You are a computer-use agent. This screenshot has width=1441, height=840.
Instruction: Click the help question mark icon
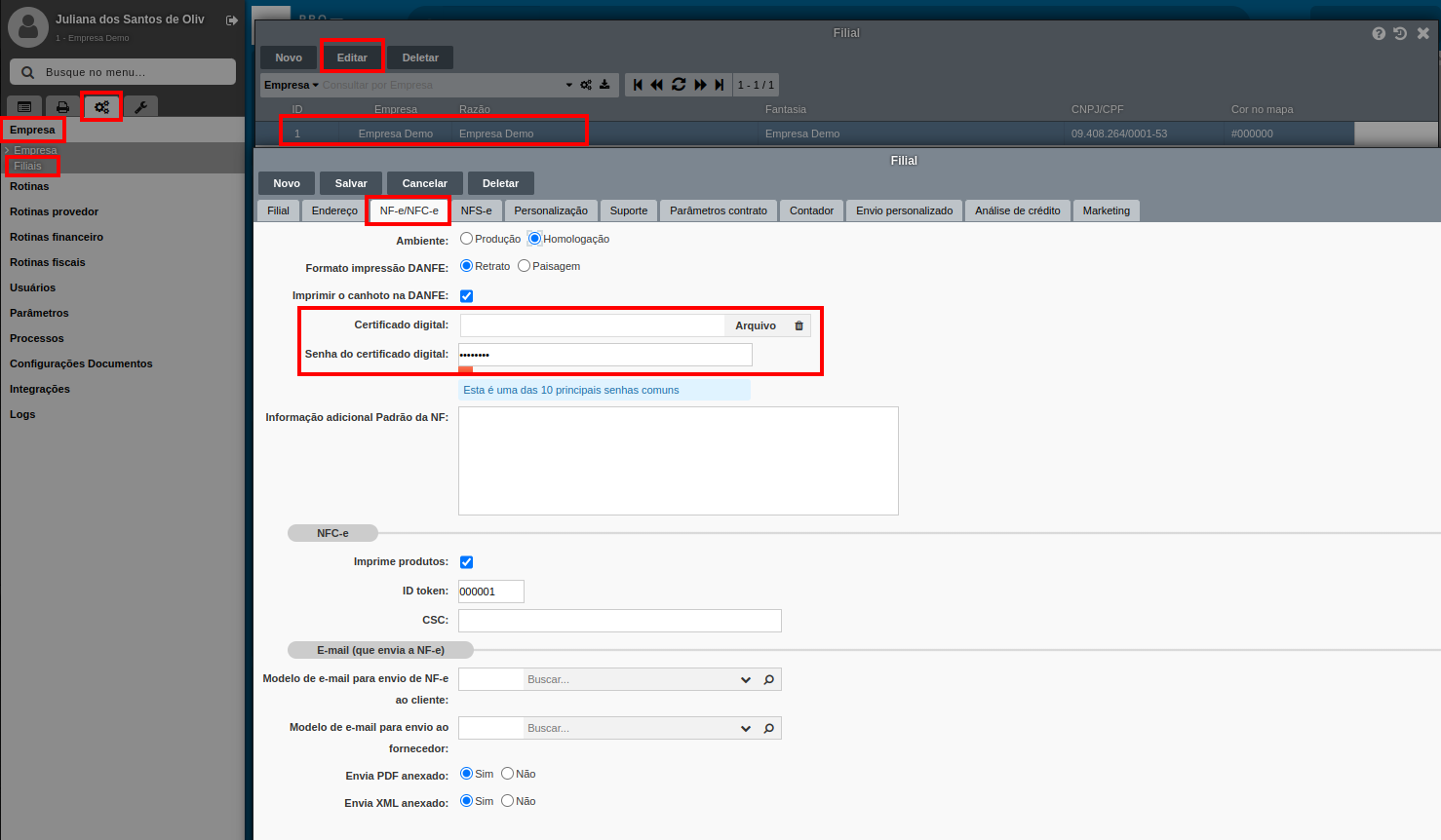[x=1379, y=33]
